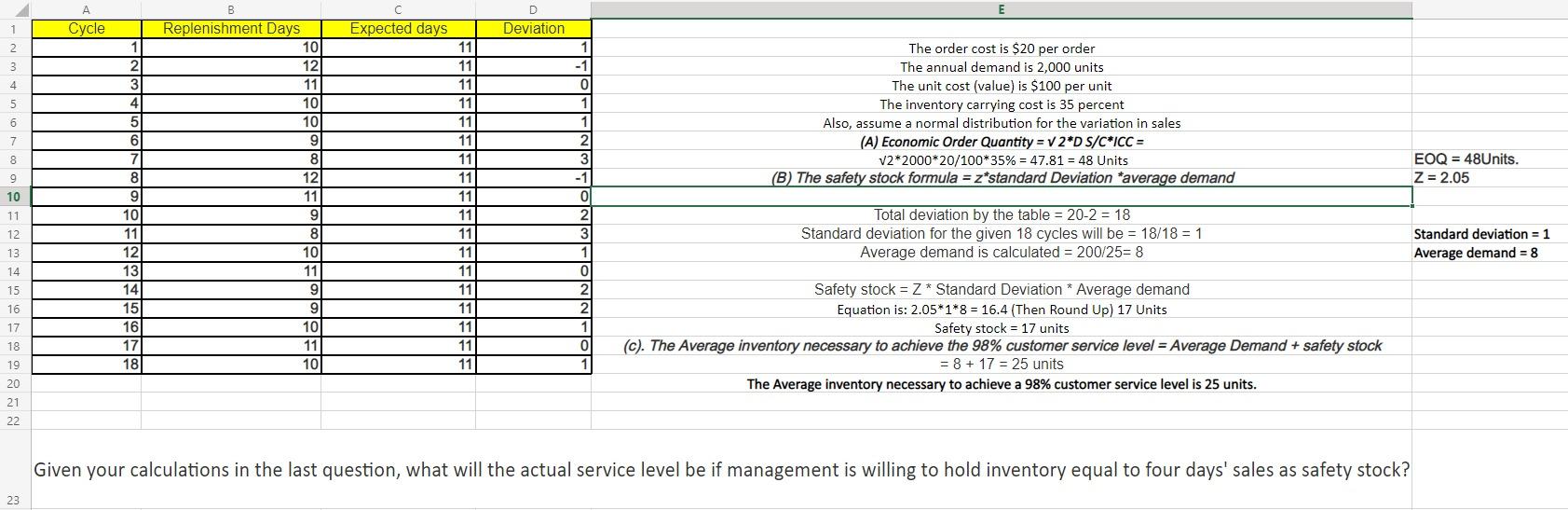This screenshot has width=1568, height=510.
Task: Select row 10 header
Action: point(15,197)
